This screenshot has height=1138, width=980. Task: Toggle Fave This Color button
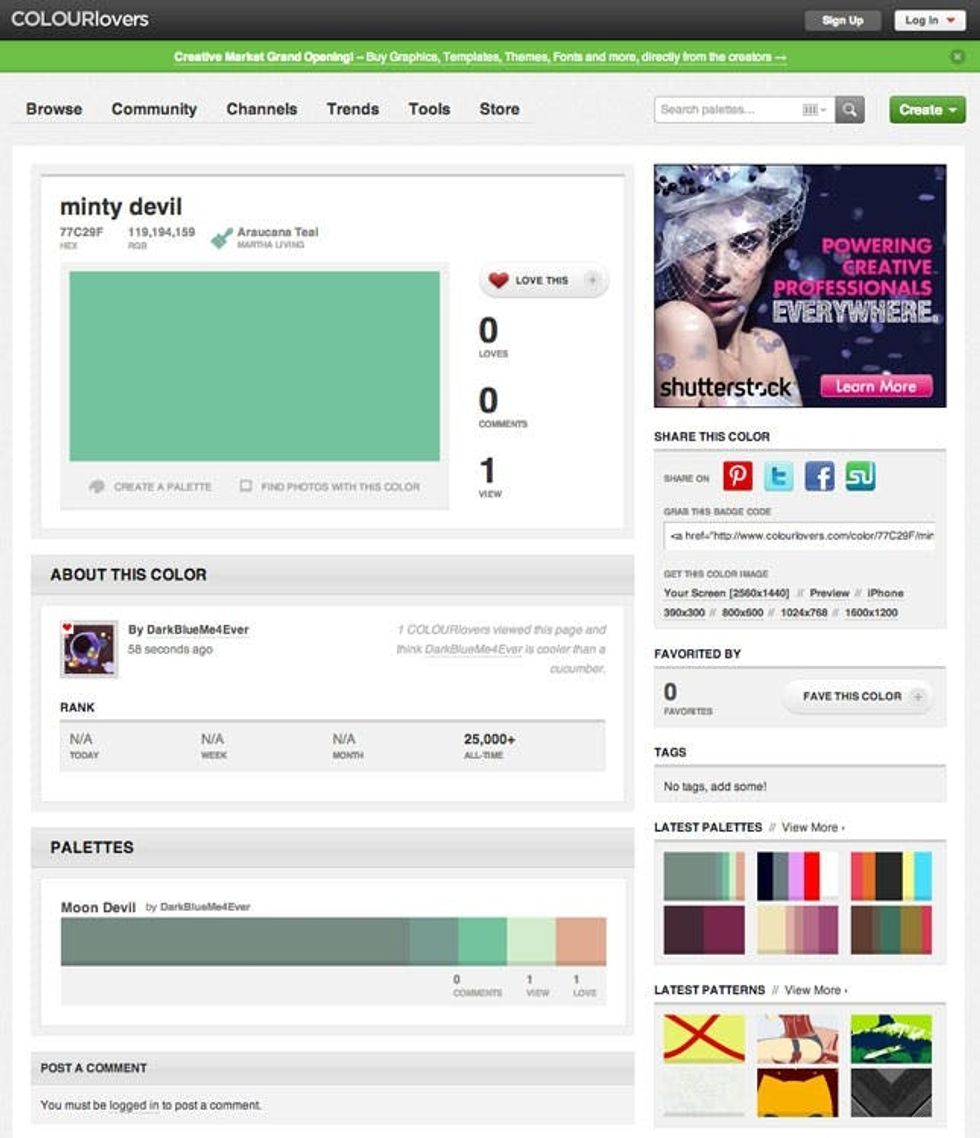(x=857, y=696)
